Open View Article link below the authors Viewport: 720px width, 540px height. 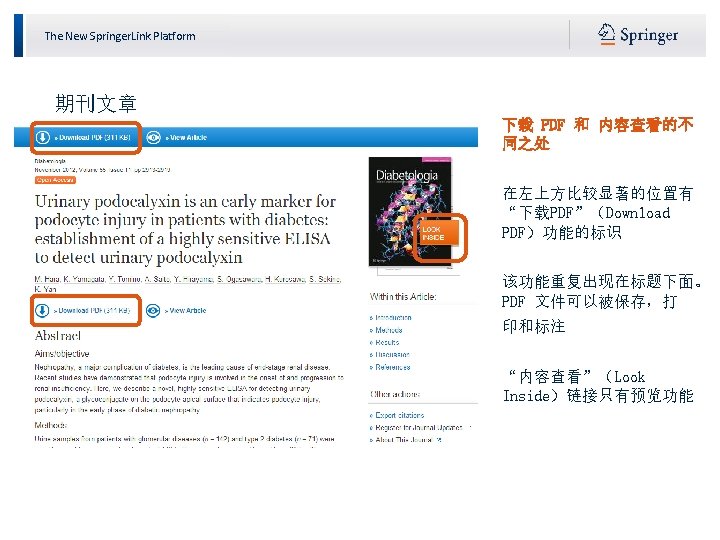186,310
